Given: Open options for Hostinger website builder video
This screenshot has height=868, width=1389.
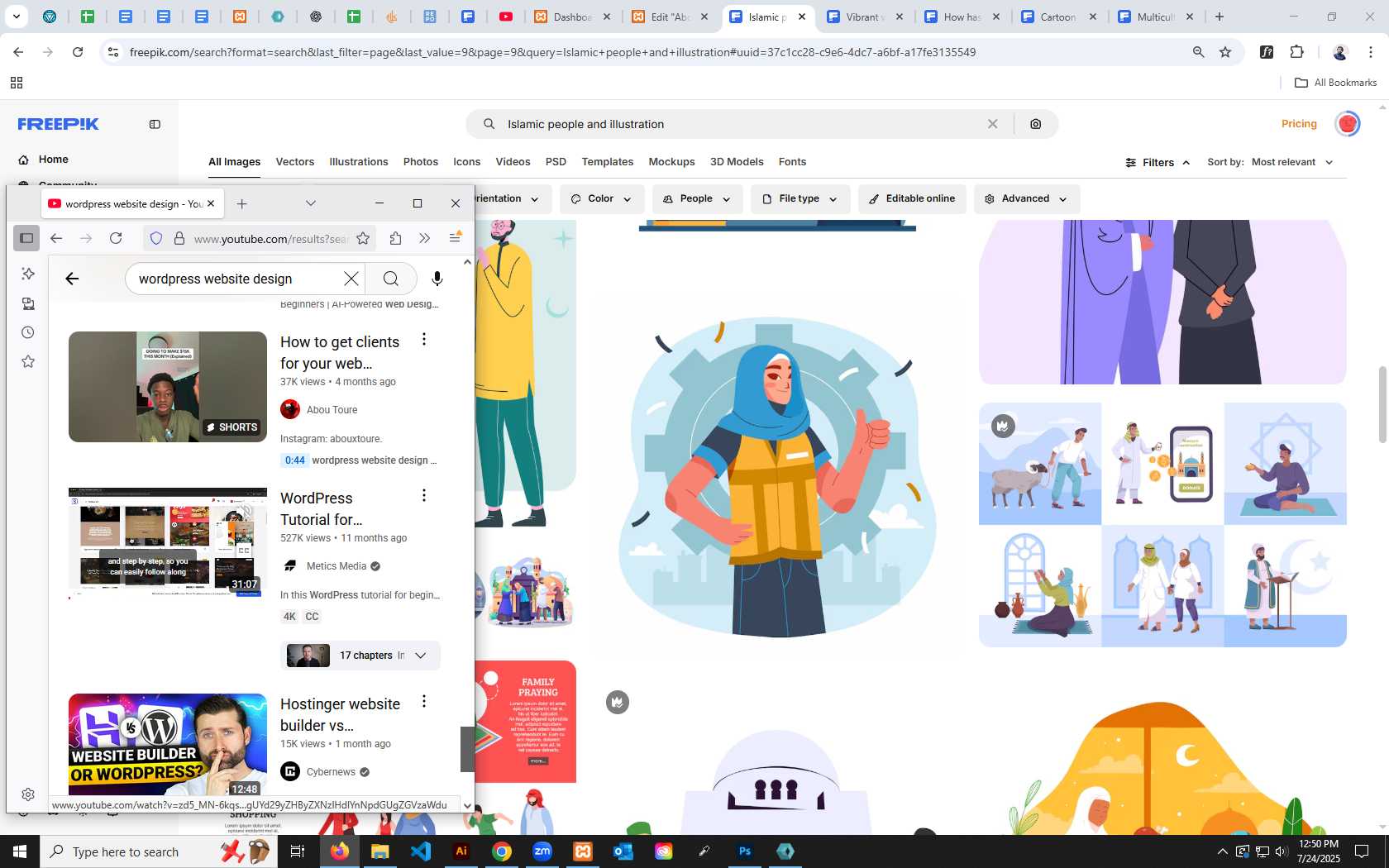Looking at the screenshot, I should 424,701.
